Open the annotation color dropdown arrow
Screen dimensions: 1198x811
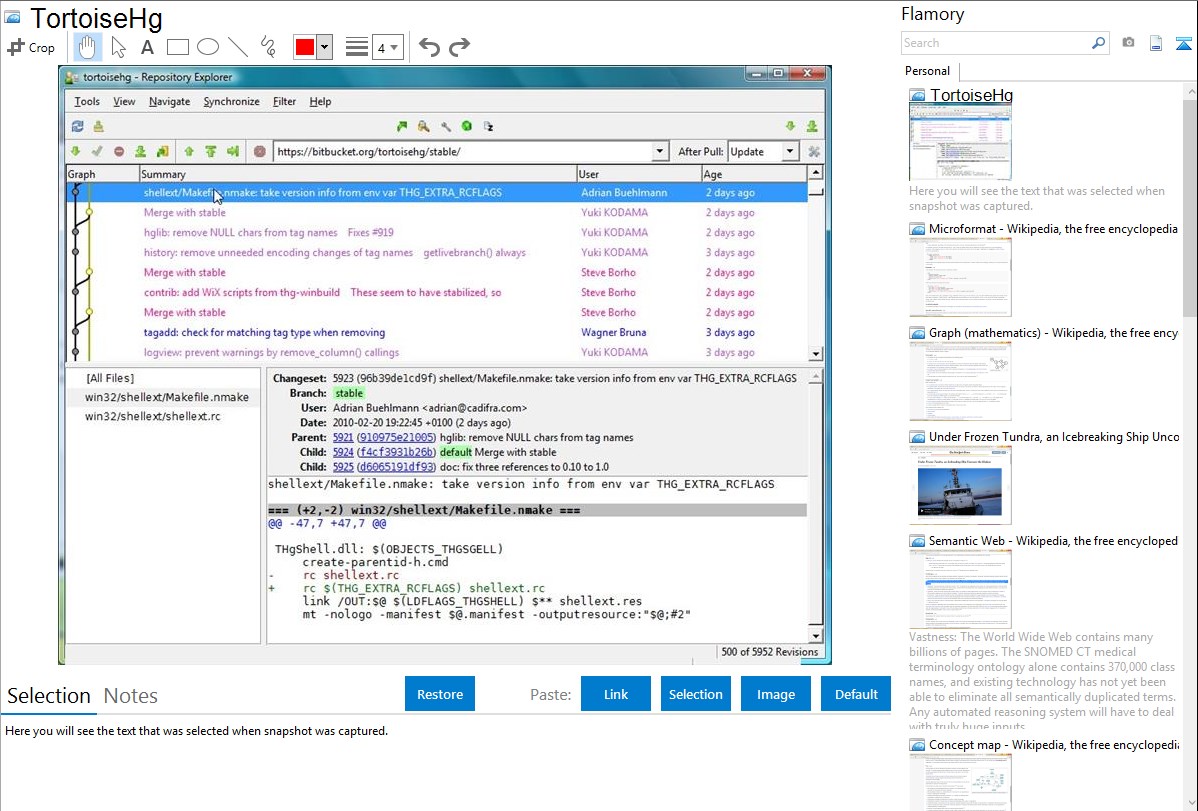point(324,47)
